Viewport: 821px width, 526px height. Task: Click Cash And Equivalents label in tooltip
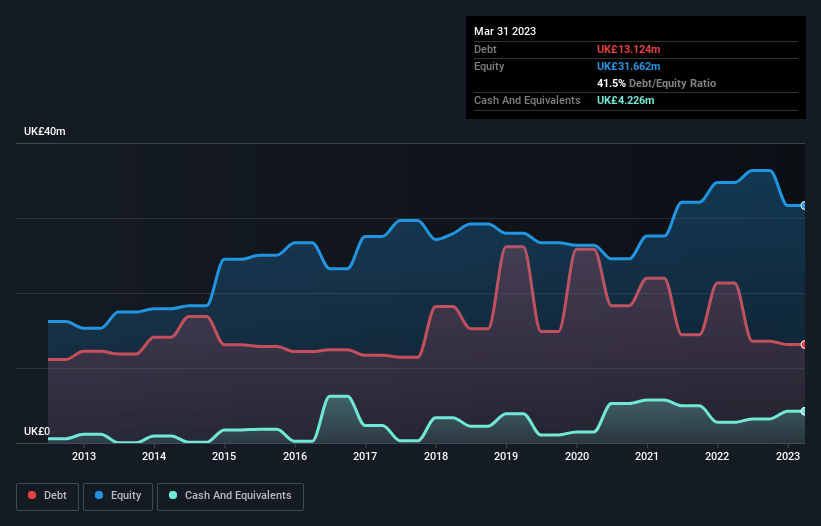coord(527,100)
